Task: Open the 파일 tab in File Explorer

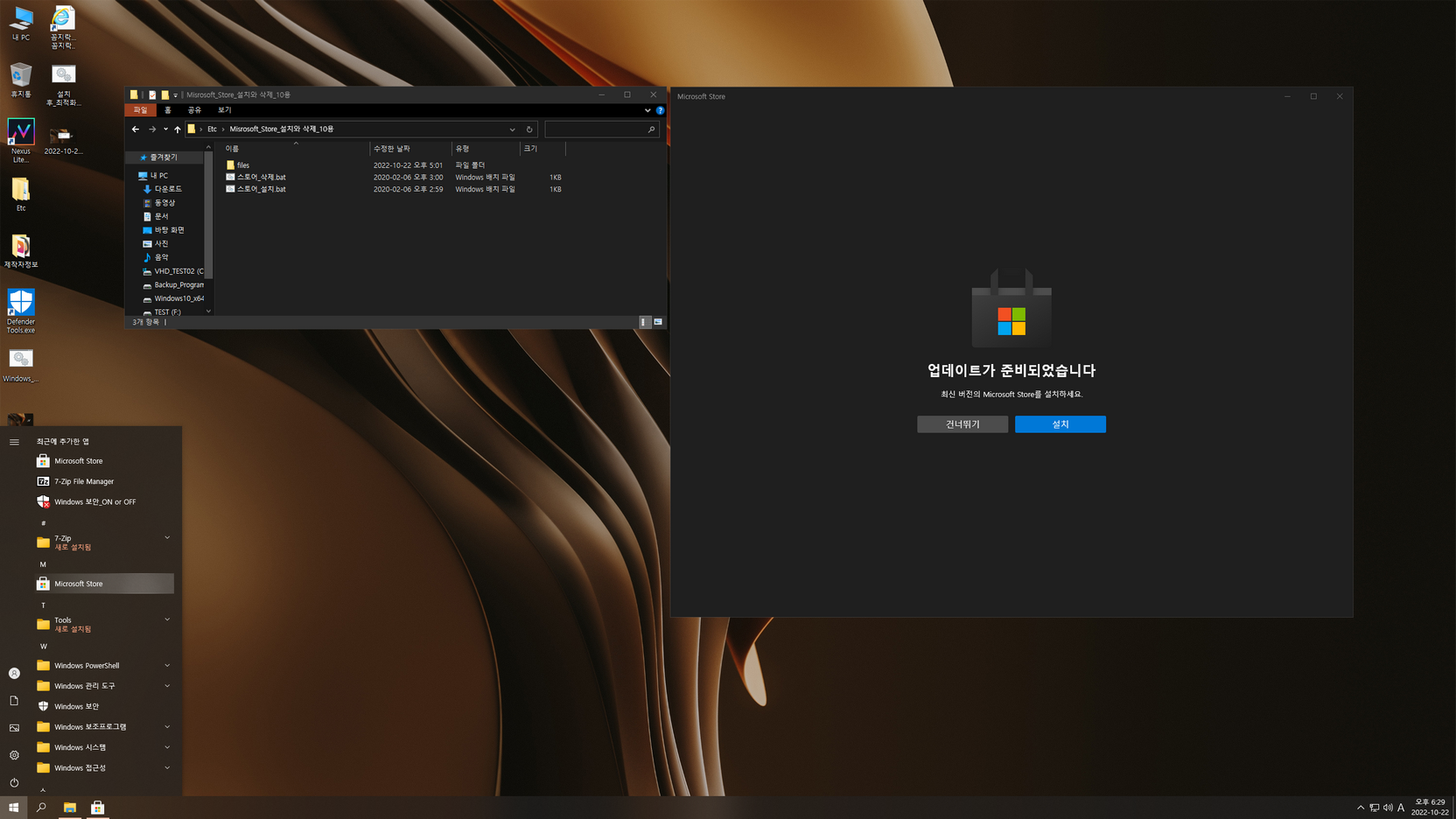Action: click(x=140, y=110)
